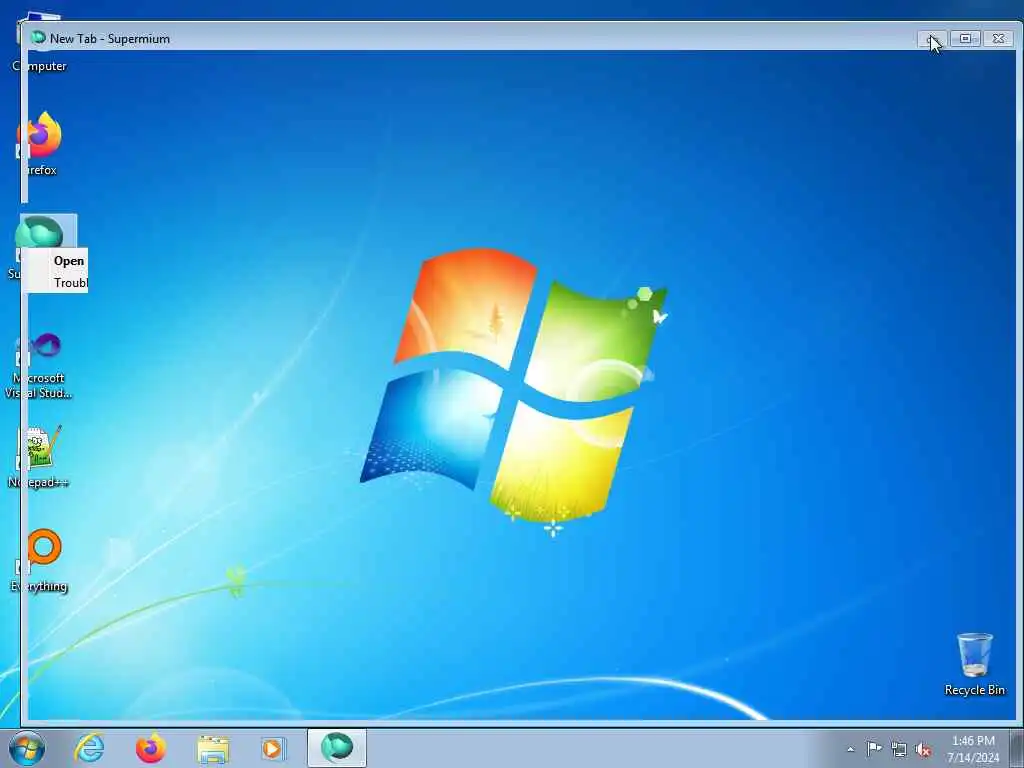This screenshot has width=1024, height=768.
Task: Launch Windows Media Player from the taskbar
Action: tap(272, 748)
